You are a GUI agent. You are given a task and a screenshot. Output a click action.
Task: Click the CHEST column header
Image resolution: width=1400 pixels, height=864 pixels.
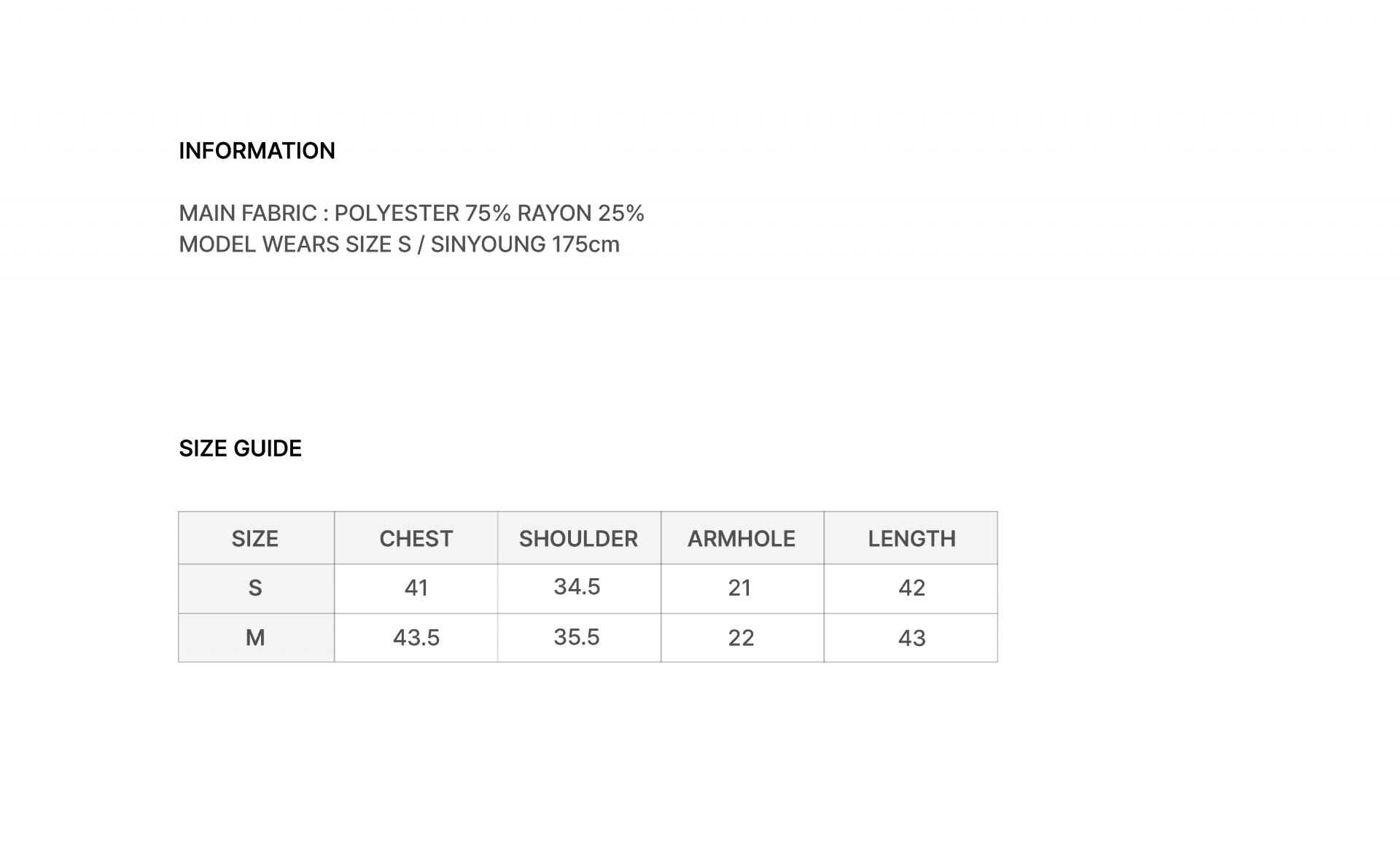(x=416, y=539)
